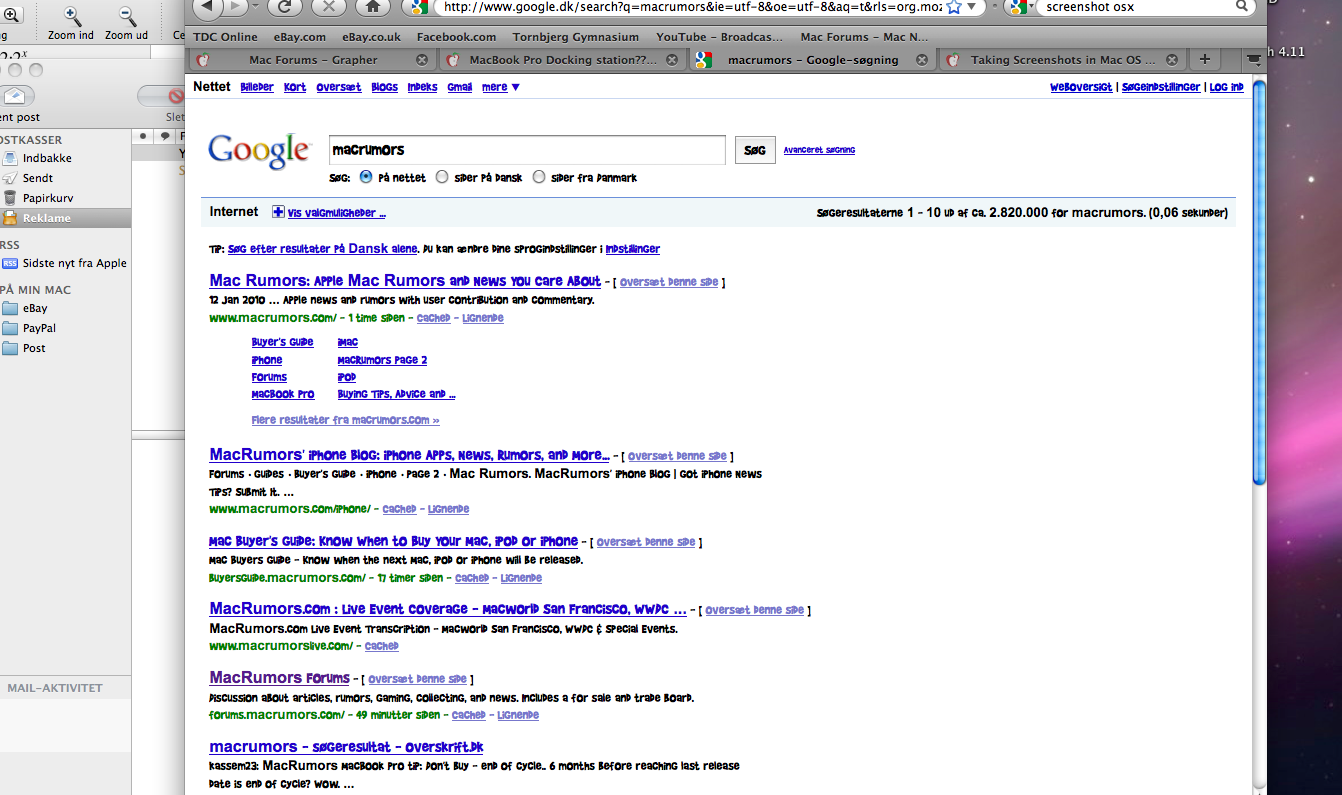
Task: Open the eBay.com bookmark
Action: (299, 37)
